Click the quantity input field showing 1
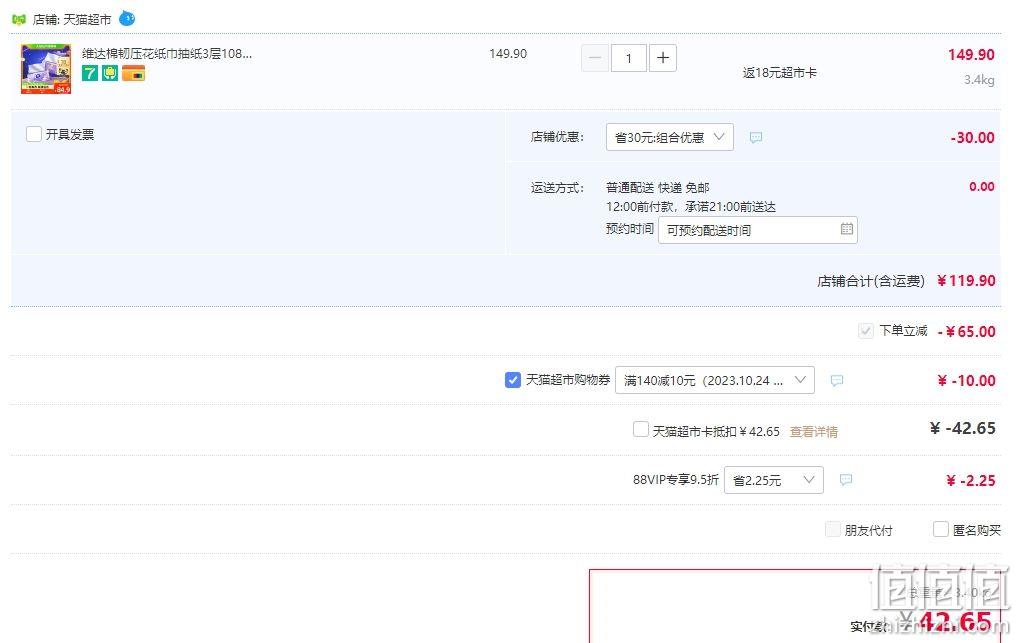The width and height of the screenshot is (1019, 643). coord(628,58)
